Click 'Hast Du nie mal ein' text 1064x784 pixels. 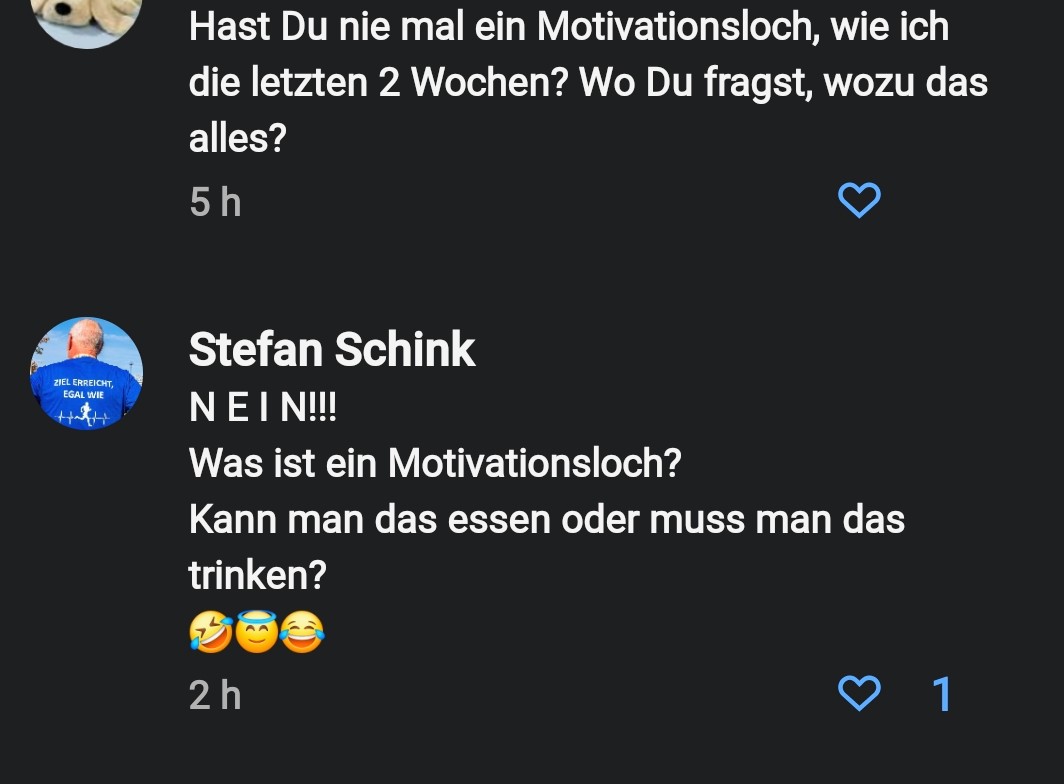coord(360,26)
